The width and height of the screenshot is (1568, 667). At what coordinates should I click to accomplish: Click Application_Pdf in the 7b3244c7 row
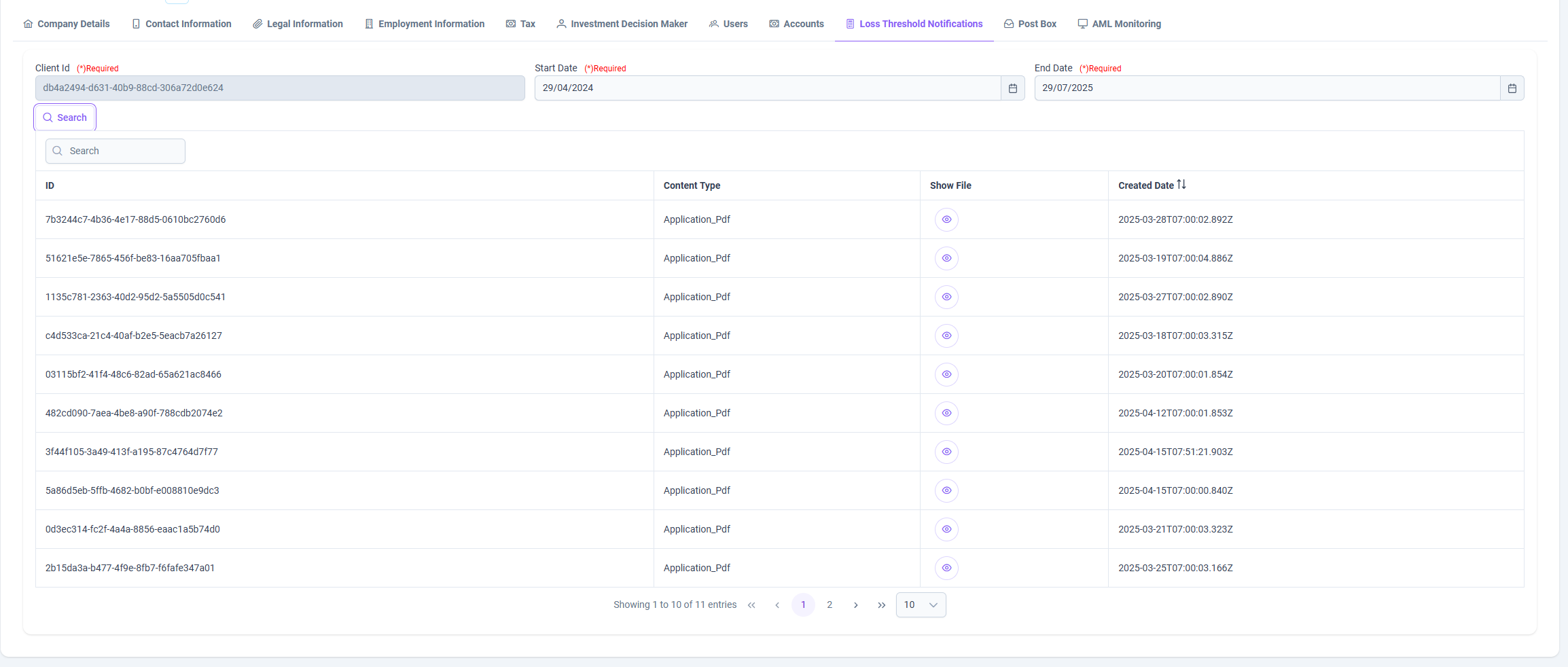point(697,219)
